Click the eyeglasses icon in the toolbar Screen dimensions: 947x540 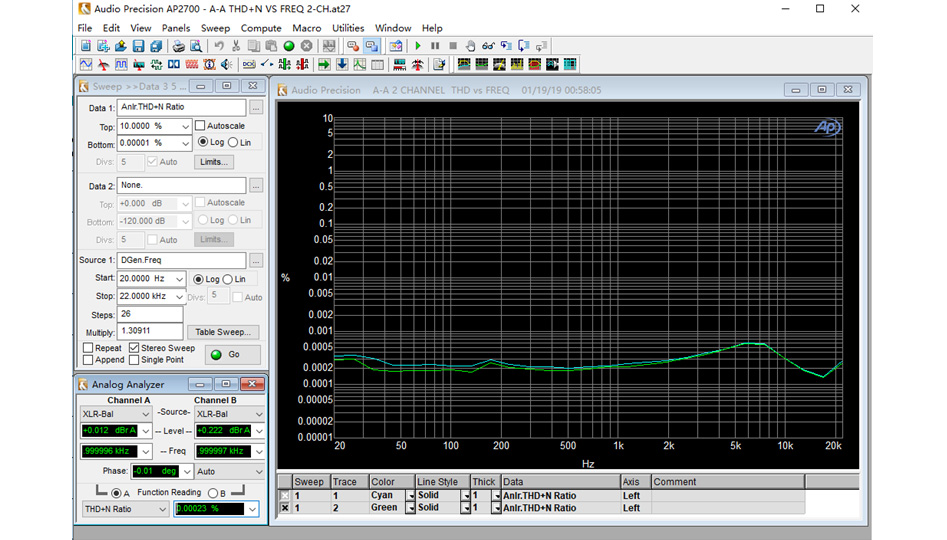[x=488, y=46]
